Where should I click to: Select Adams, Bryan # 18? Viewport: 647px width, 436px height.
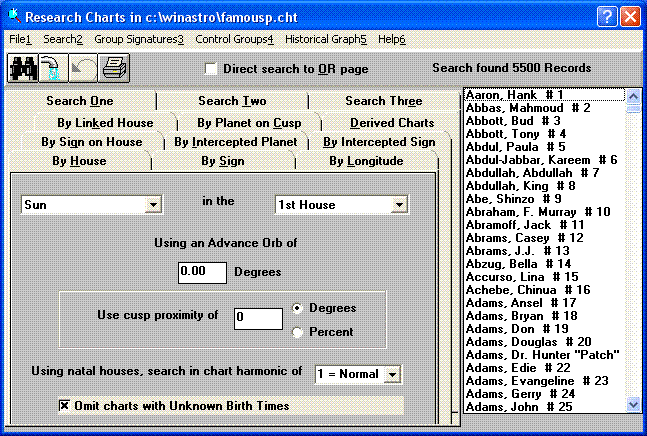point(544,316)
